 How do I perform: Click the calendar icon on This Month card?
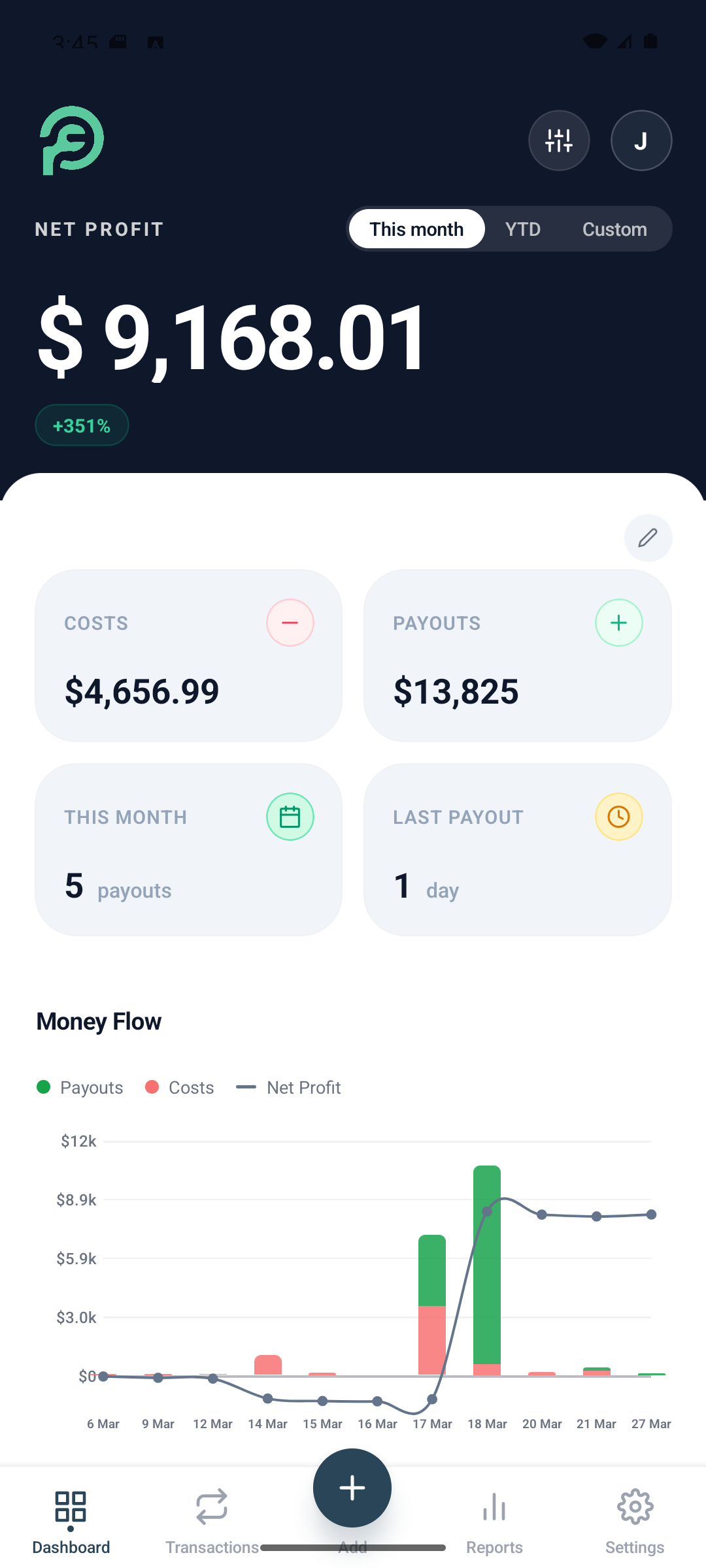[x=290, y=816]
